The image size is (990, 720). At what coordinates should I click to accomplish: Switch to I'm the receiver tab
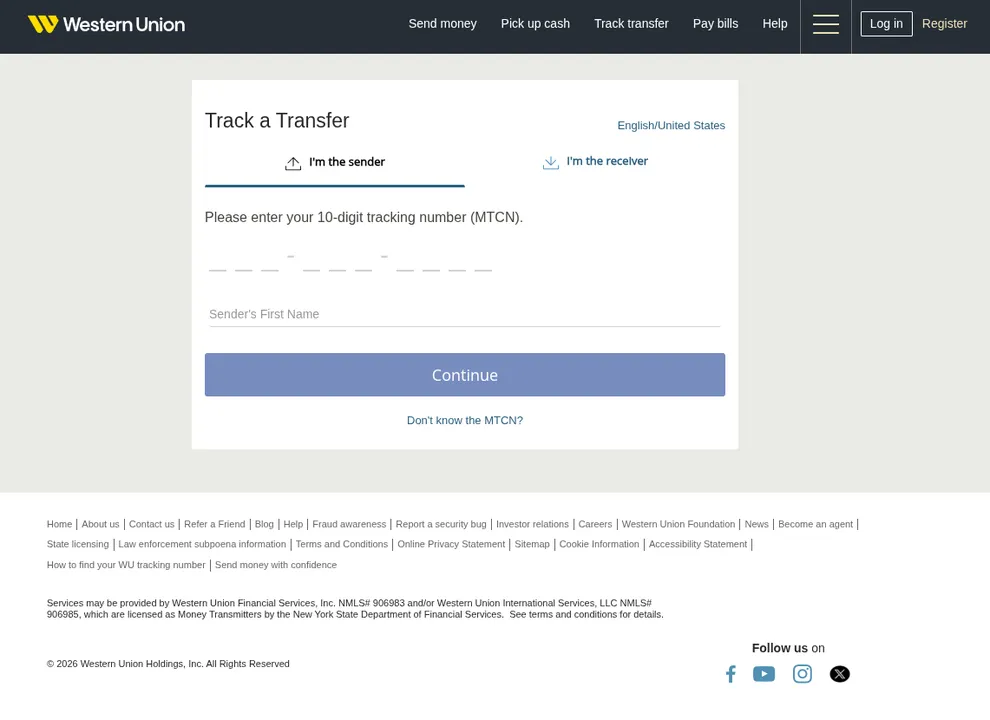pyautogui.click(x=595, y=162)
